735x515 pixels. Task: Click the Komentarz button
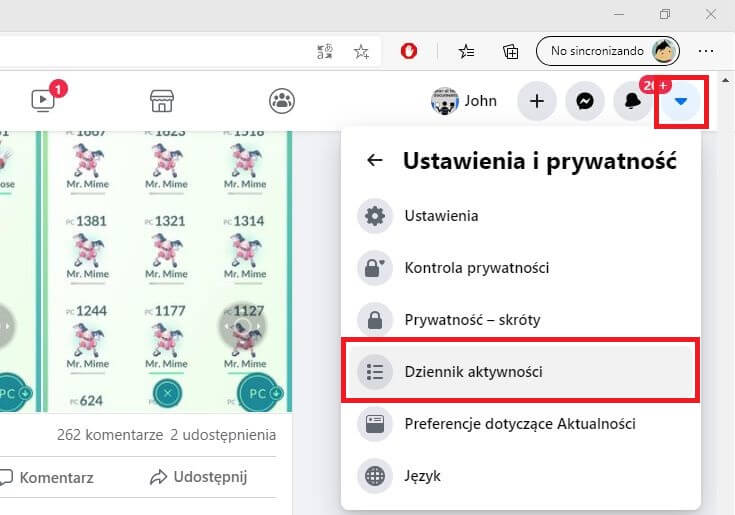click(x=47, y=478)
